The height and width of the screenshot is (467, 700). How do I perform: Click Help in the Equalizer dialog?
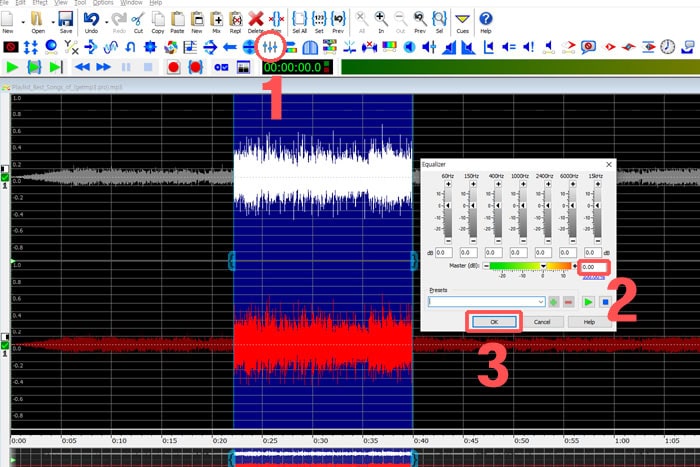point(589,321)
